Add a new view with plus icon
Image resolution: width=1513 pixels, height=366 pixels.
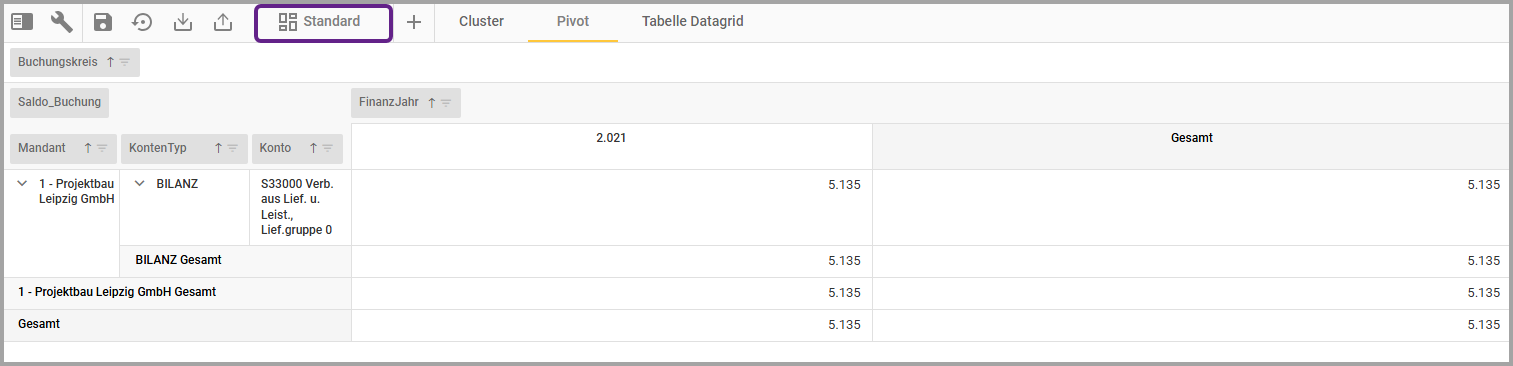click(x=414, y=22)
